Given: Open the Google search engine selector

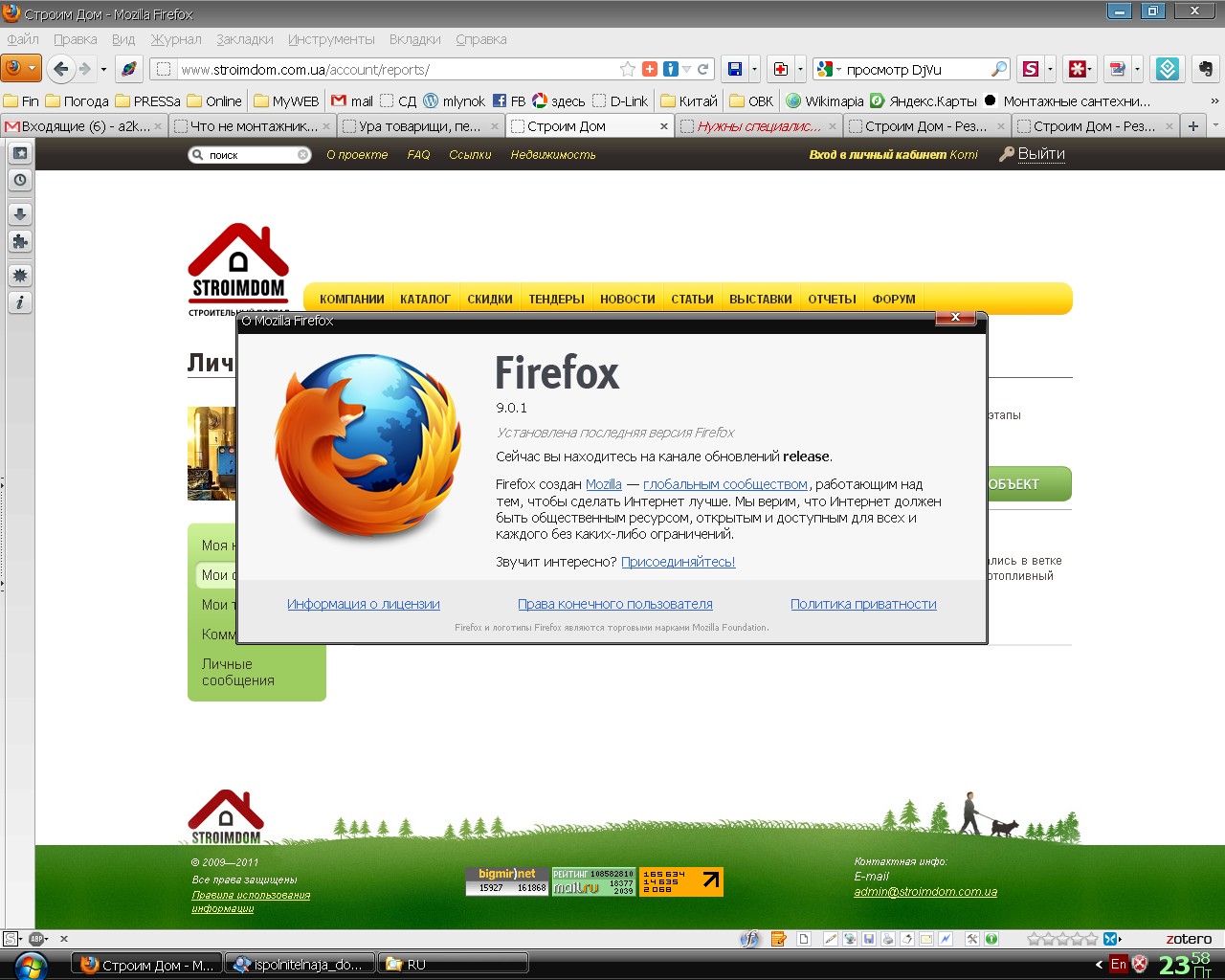Looking at the screenshot, I should [829, 69].
